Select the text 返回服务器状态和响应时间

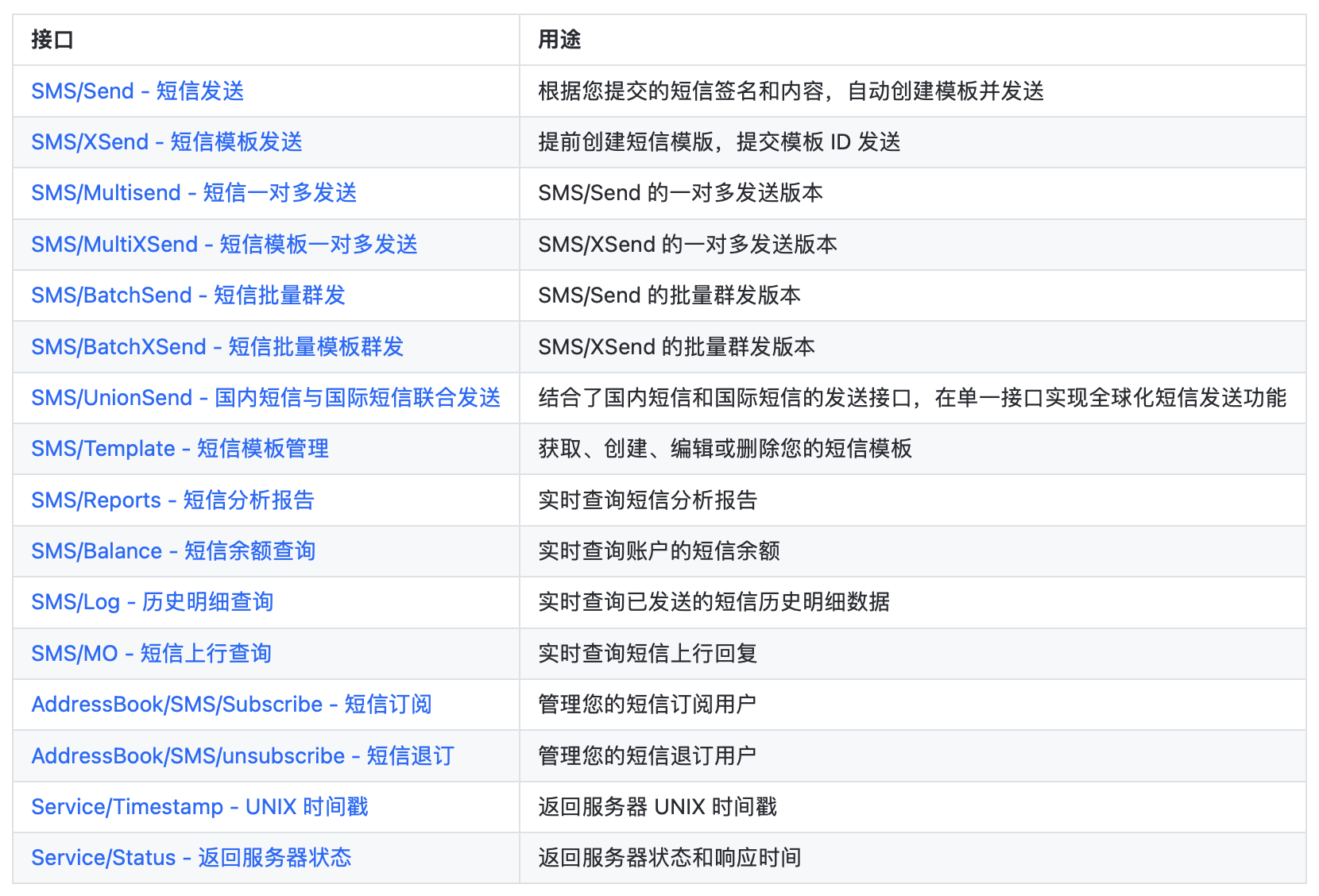(669, 858)
